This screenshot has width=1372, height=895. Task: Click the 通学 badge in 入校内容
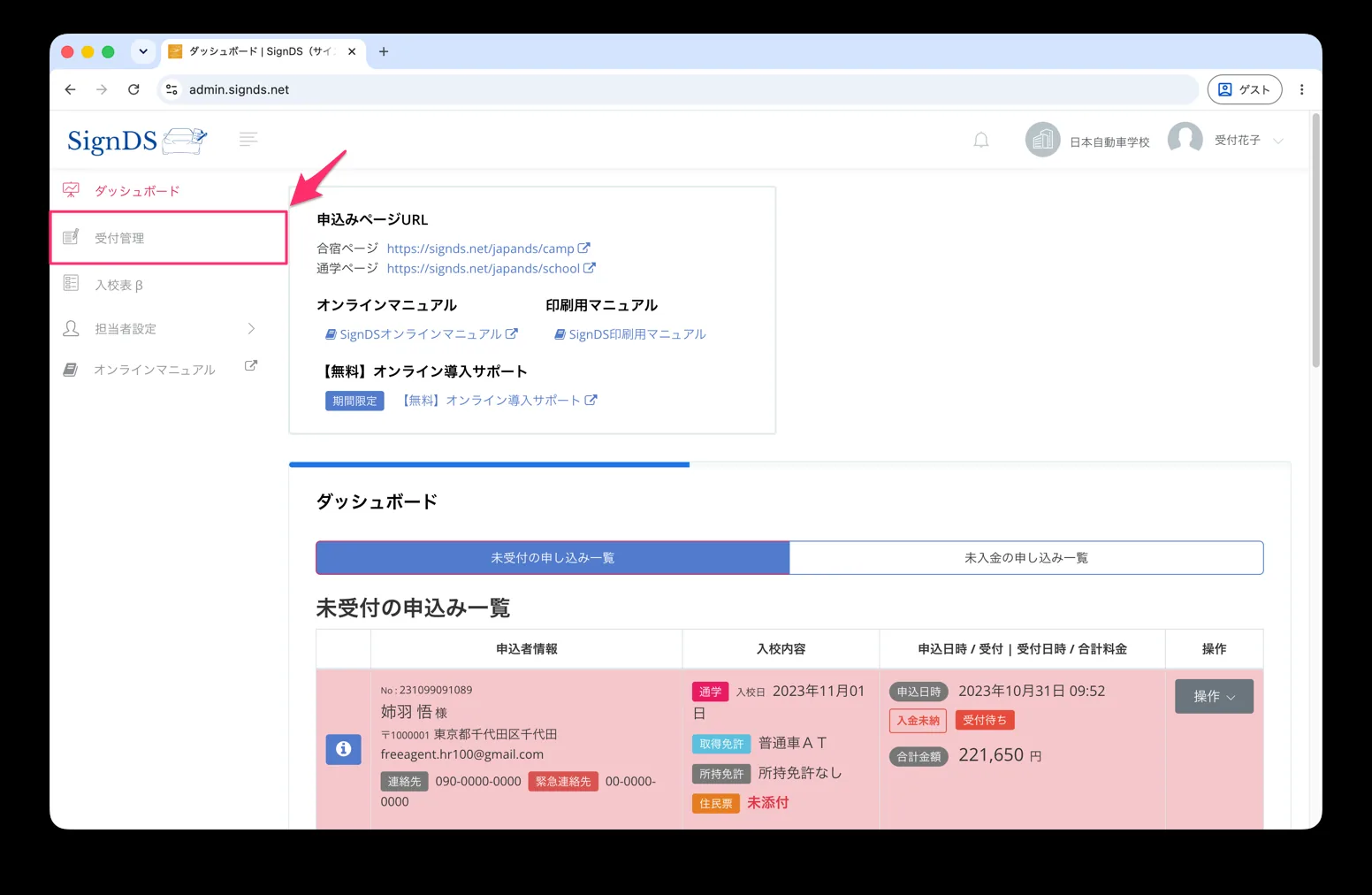710,692
